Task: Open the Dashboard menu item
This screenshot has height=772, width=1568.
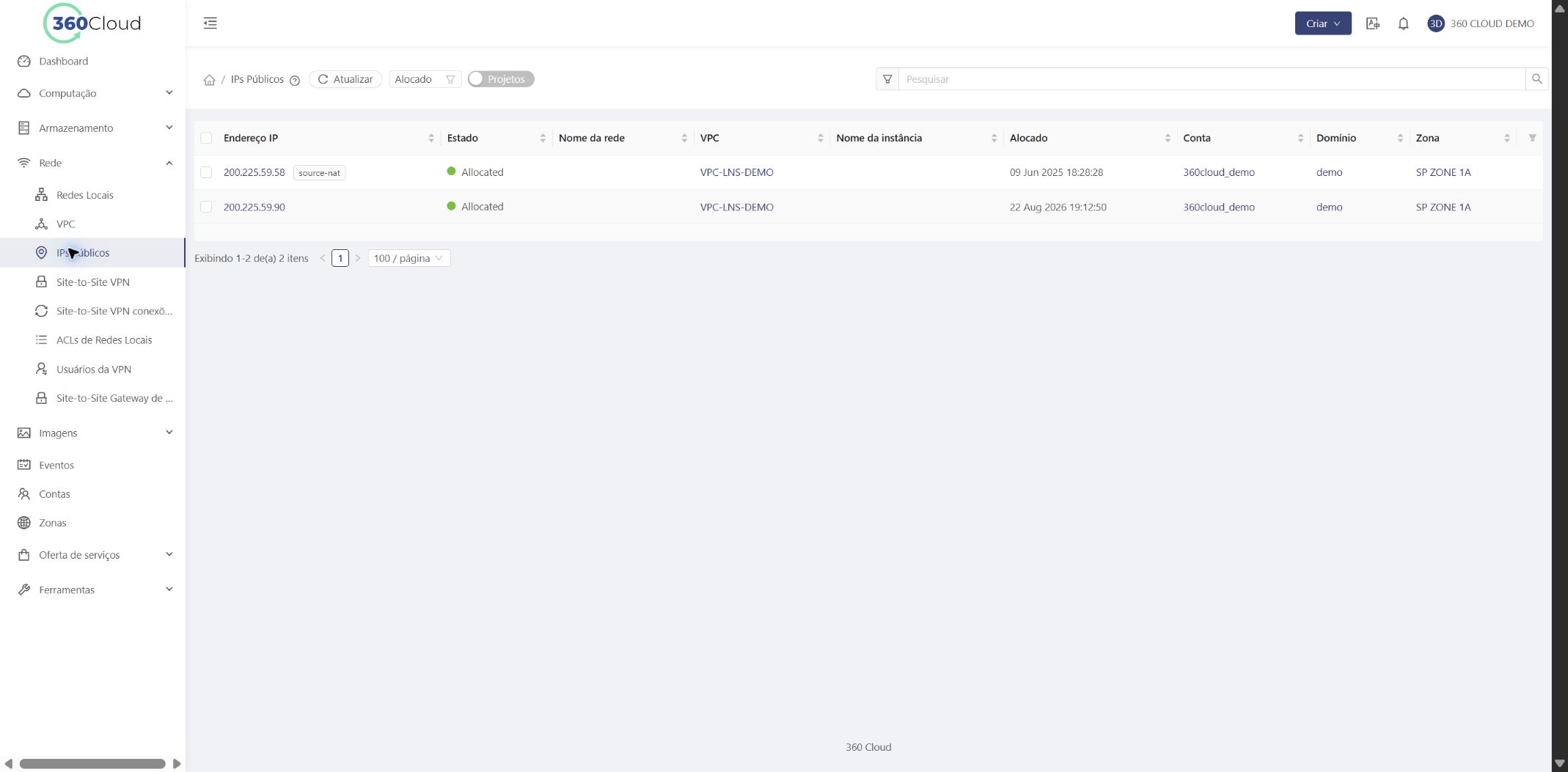Action: (64, 61)
